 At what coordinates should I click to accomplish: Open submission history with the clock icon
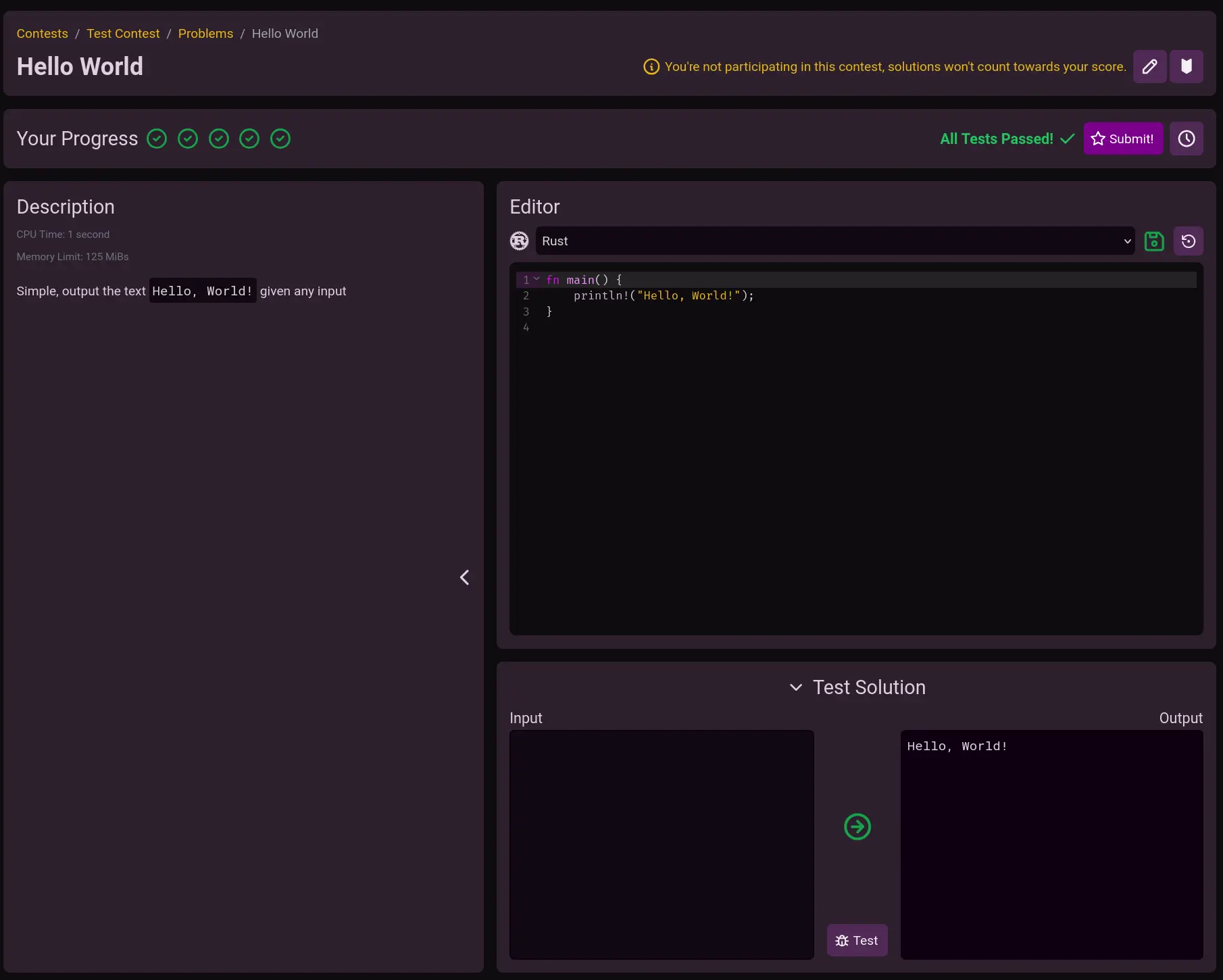(x=1186, y=139)
